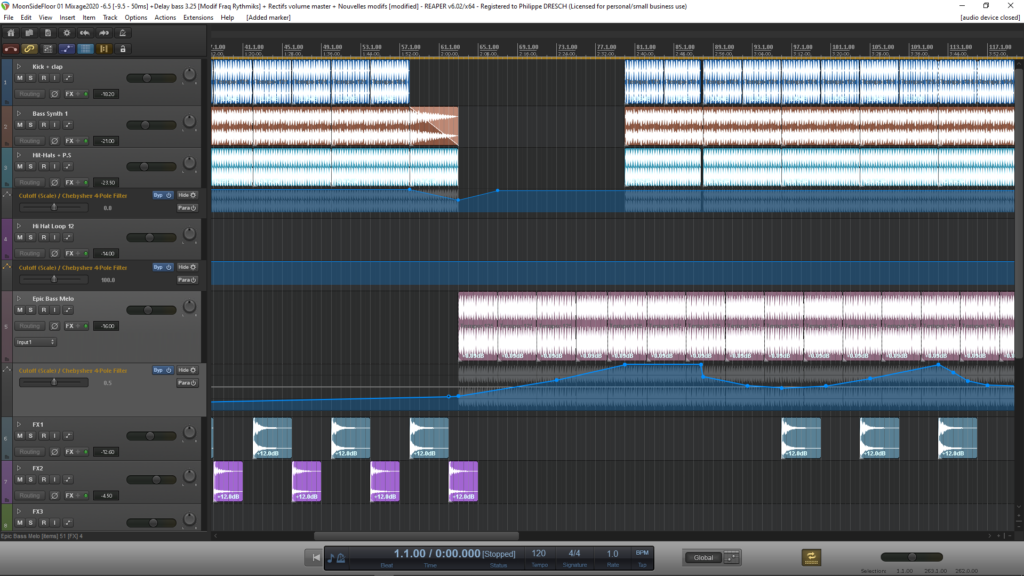Open the Input 1 dropdown on Epic Bass Melo
Viewport: 1024px width, 576px height.
pyautogui.click(x=36, y=342)
